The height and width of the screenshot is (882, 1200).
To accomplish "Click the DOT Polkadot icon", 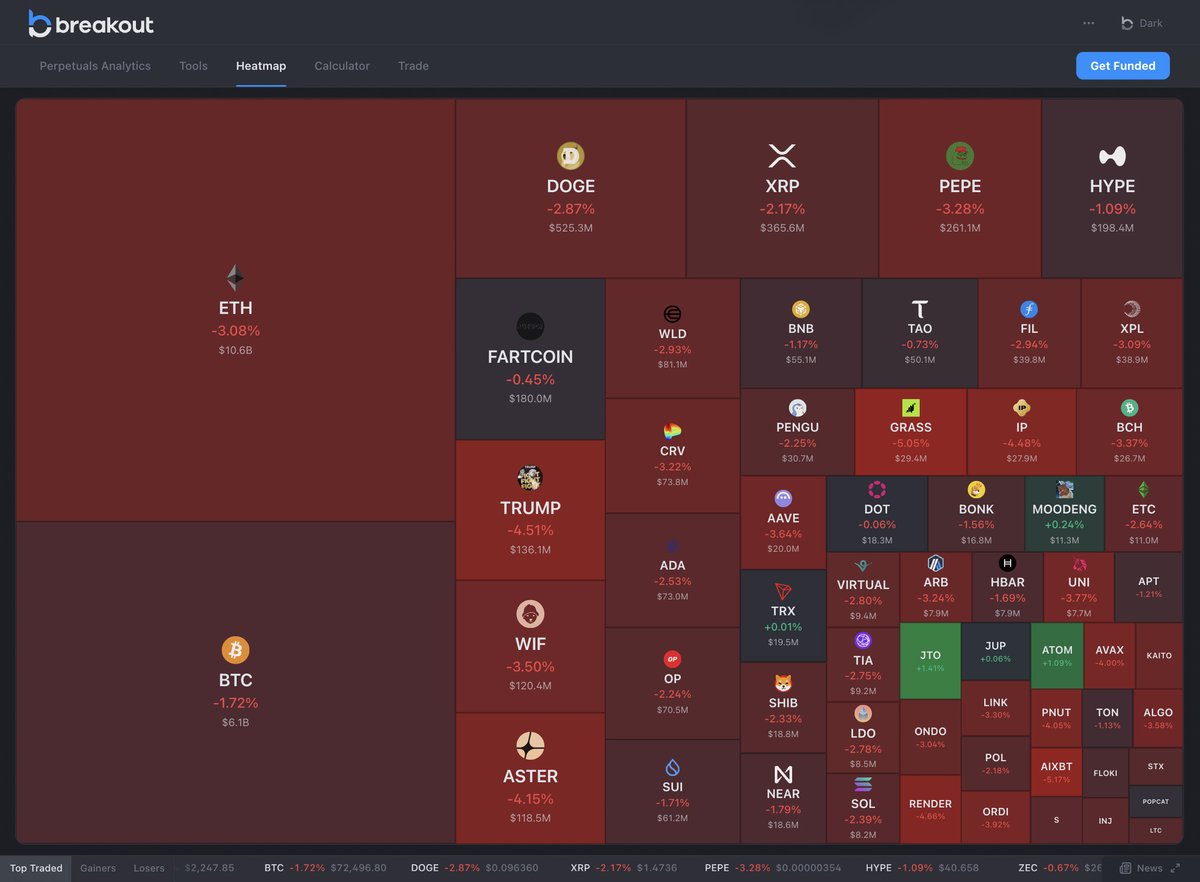I will click(x=876, y=489).
